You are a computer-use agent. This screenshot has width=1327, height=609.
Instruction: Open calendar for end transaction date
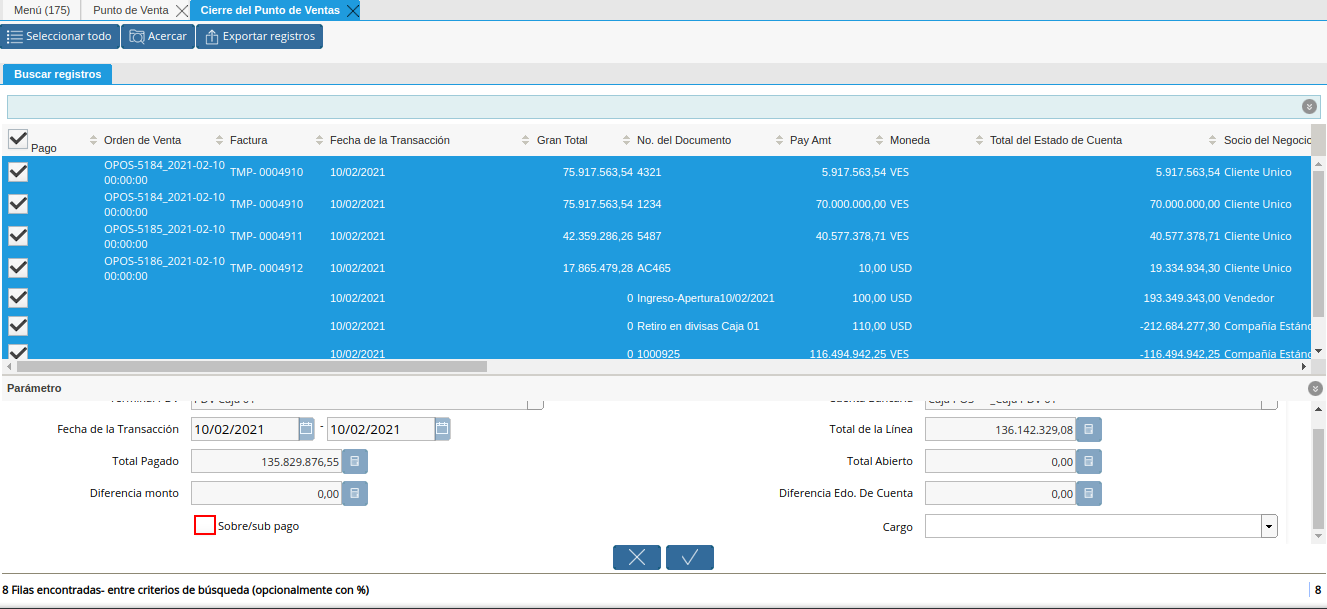[442, 429]
